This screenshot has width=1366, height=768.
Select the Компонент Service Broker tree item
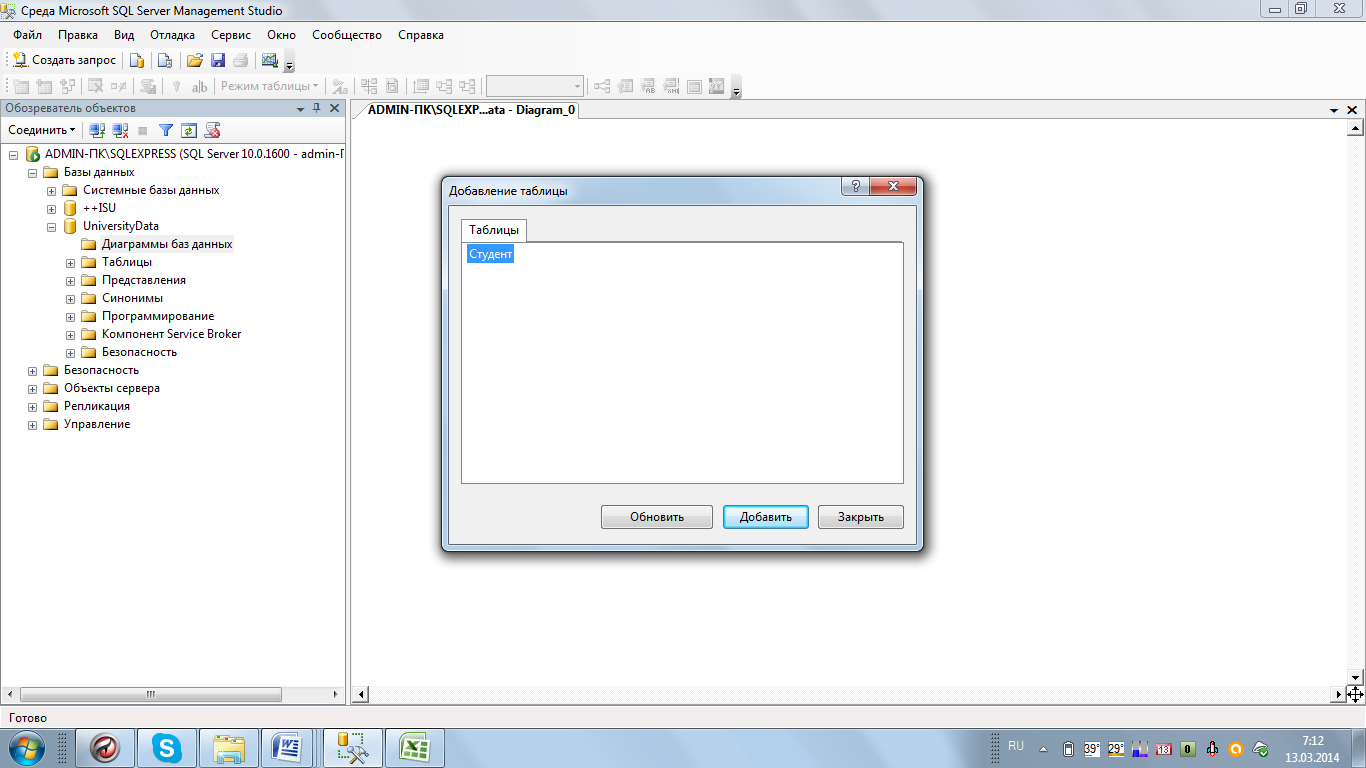(171, 334)
